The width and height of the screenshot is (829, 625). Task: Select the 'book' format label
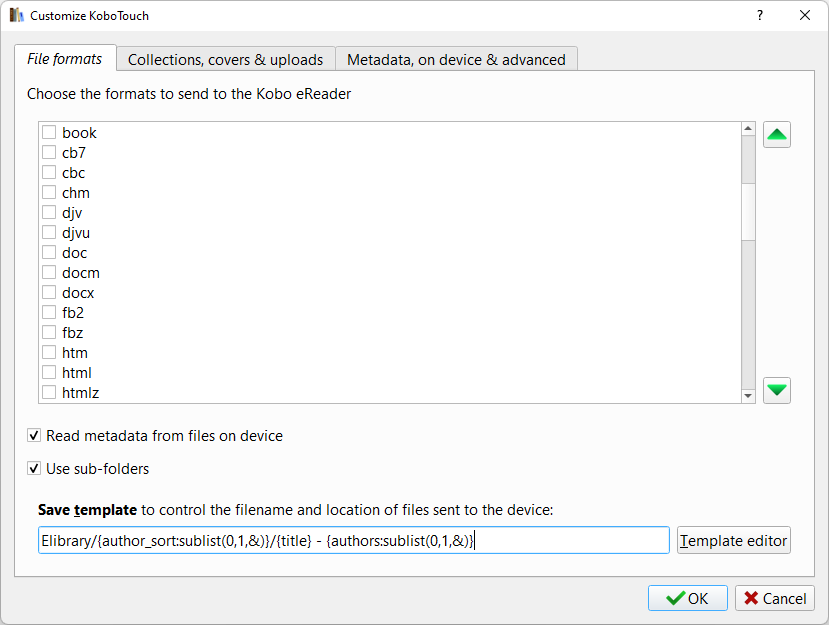click(x=79, y=133)
